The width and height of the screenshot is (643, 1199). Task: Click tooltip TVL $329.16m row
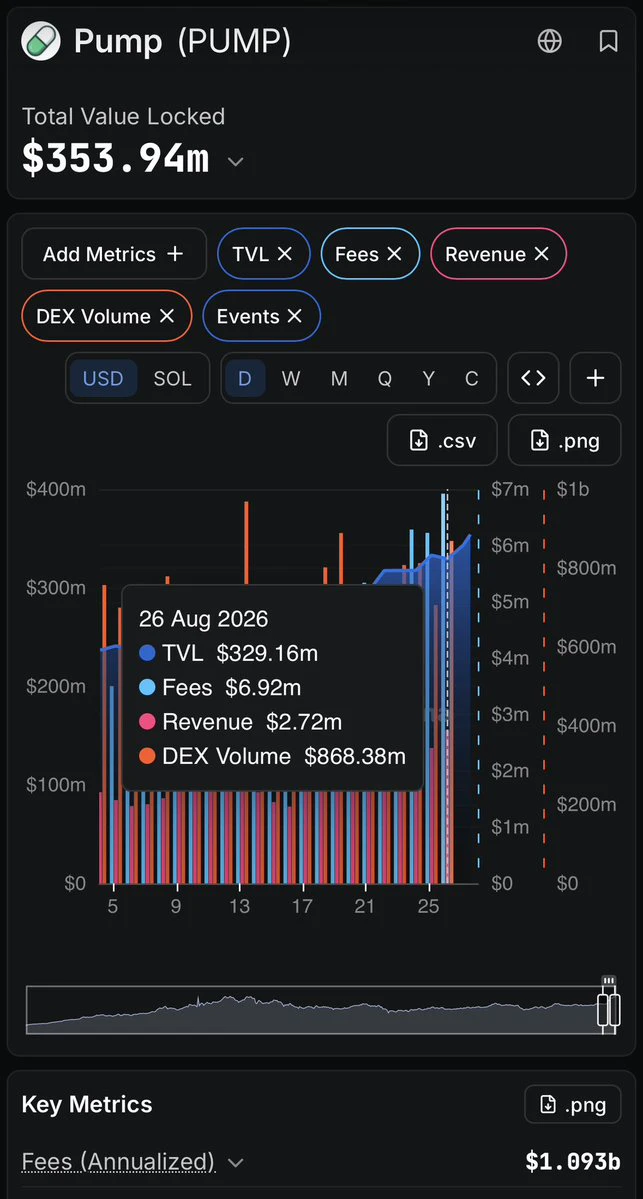click(229, 653)
